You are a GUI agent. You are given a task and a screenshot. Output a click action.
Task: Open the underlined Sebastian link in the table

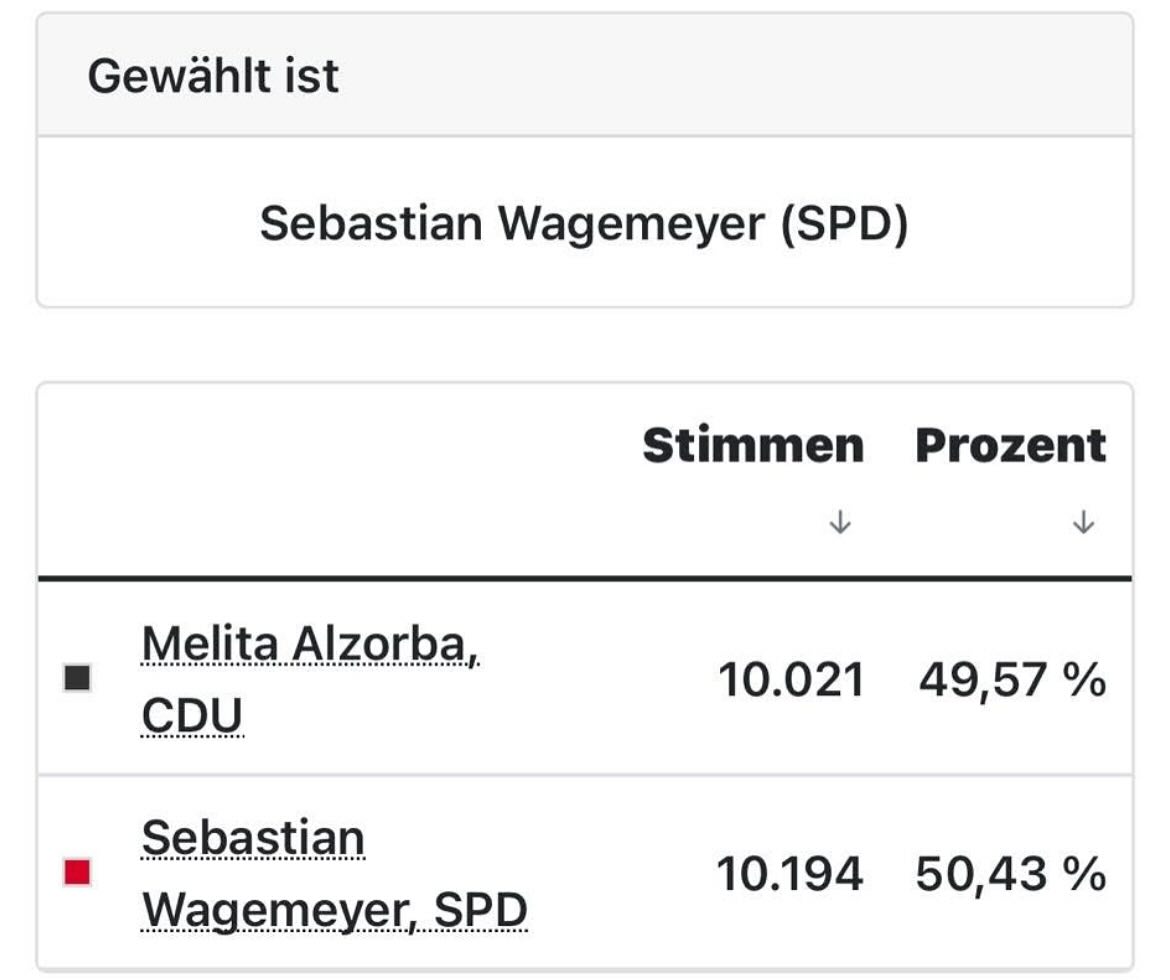(x=253, y=838)
